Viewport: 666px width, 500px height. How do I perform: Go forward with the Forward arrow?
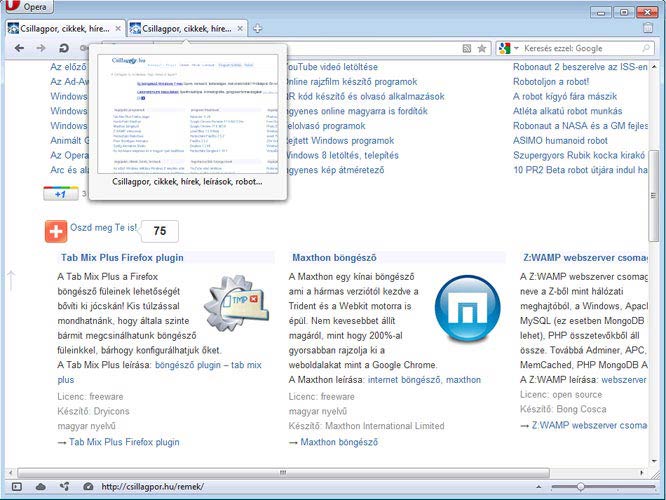click(41, 48)
